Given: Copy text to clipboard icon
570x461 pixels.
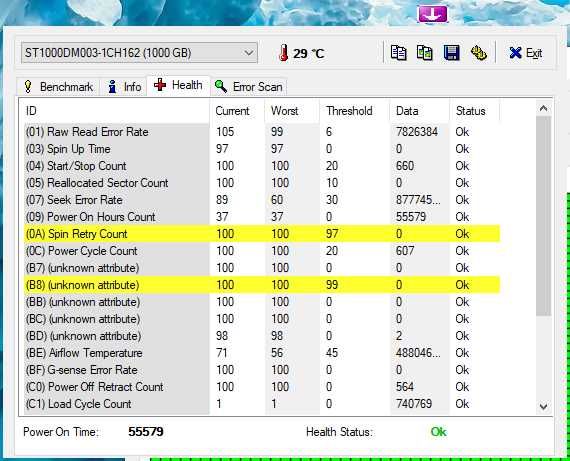Looking at the screenshot, I should (399, 53).
